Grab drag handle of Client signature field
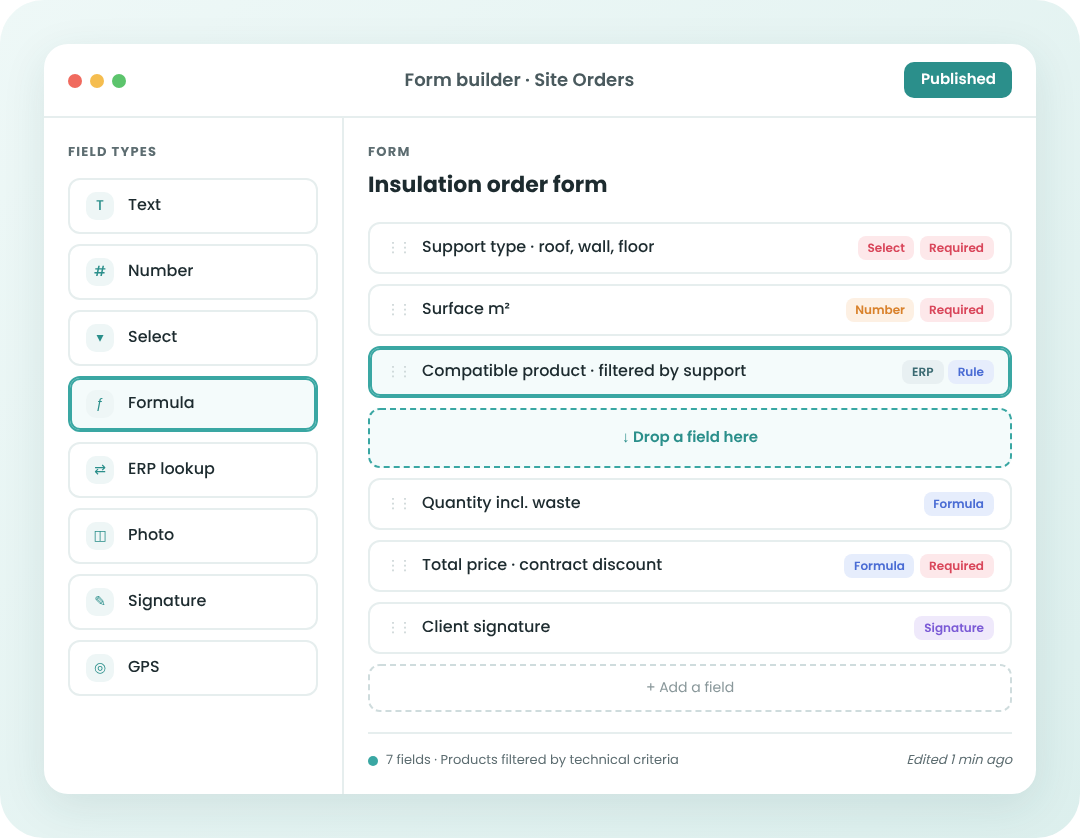 [x=399, y=627]
